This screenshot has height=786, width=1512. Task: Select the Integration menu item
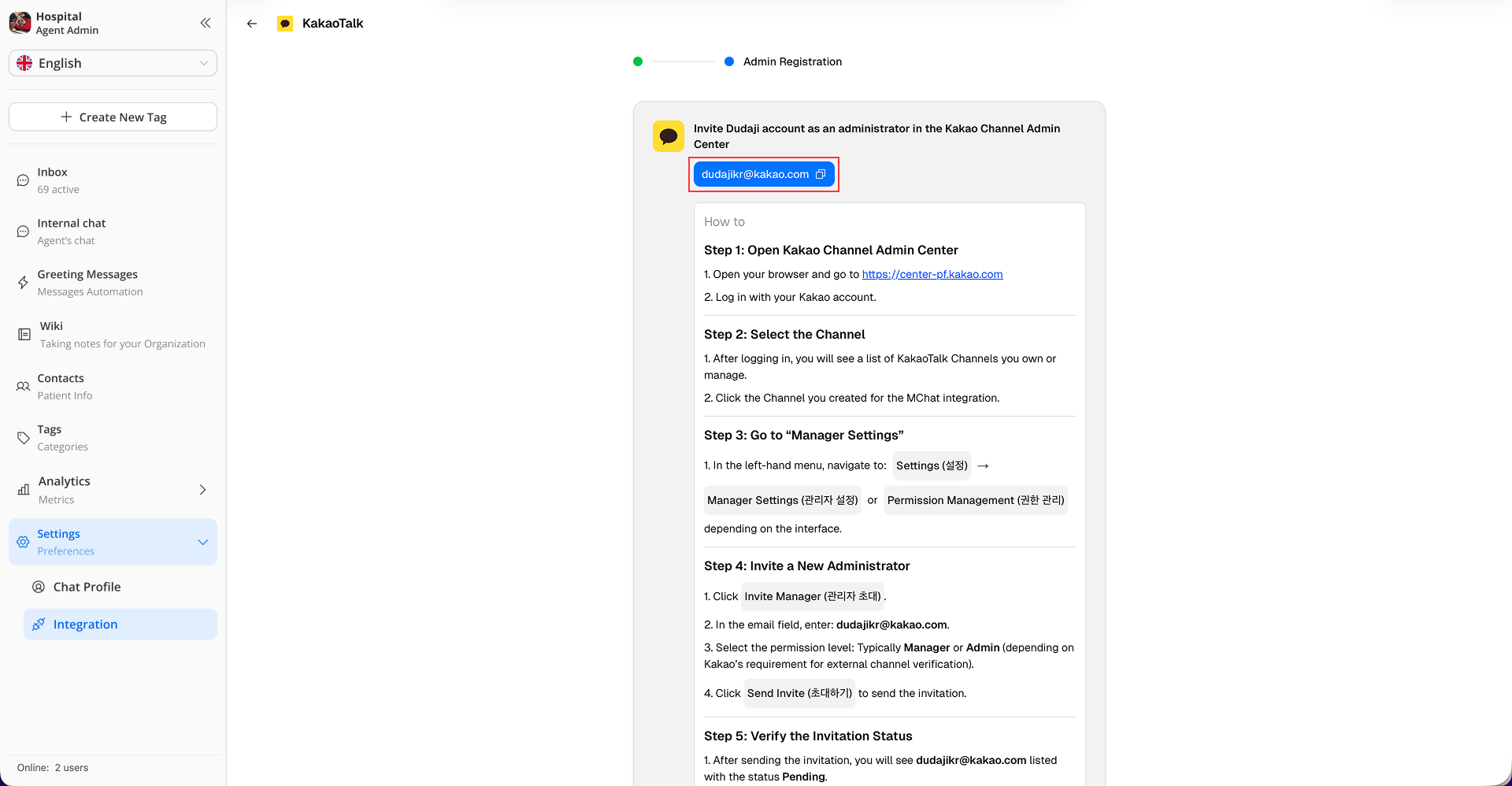coord(84,624)
